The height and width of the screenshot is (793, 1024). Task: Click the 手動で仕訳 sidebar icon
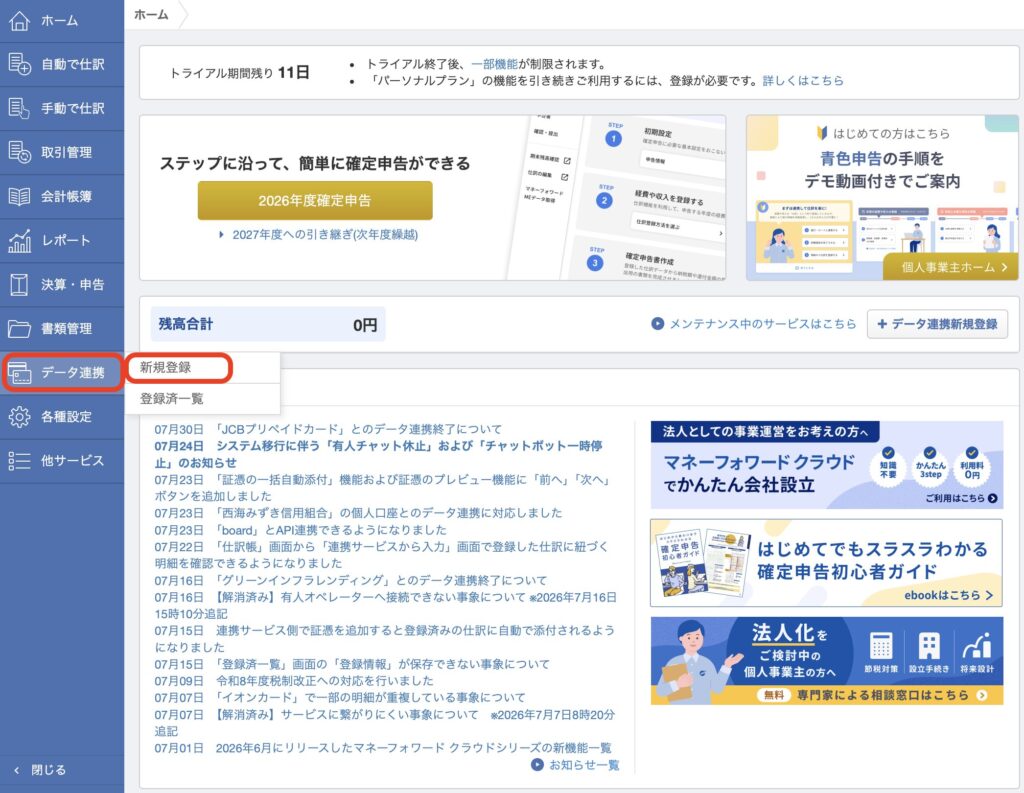(19, 108)
